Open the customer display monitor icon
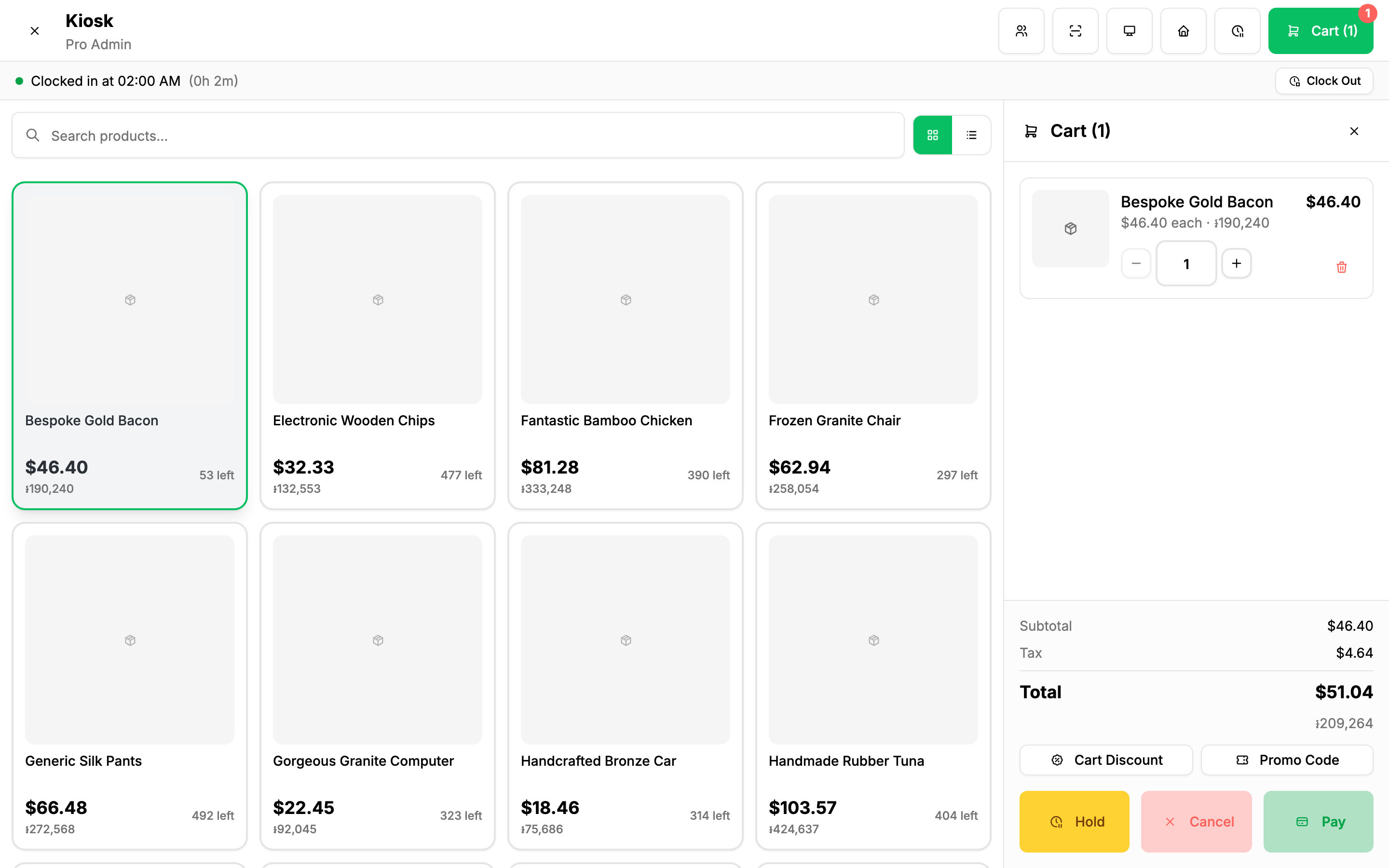The image size is (1389, 868). [x=1129, y=31]
